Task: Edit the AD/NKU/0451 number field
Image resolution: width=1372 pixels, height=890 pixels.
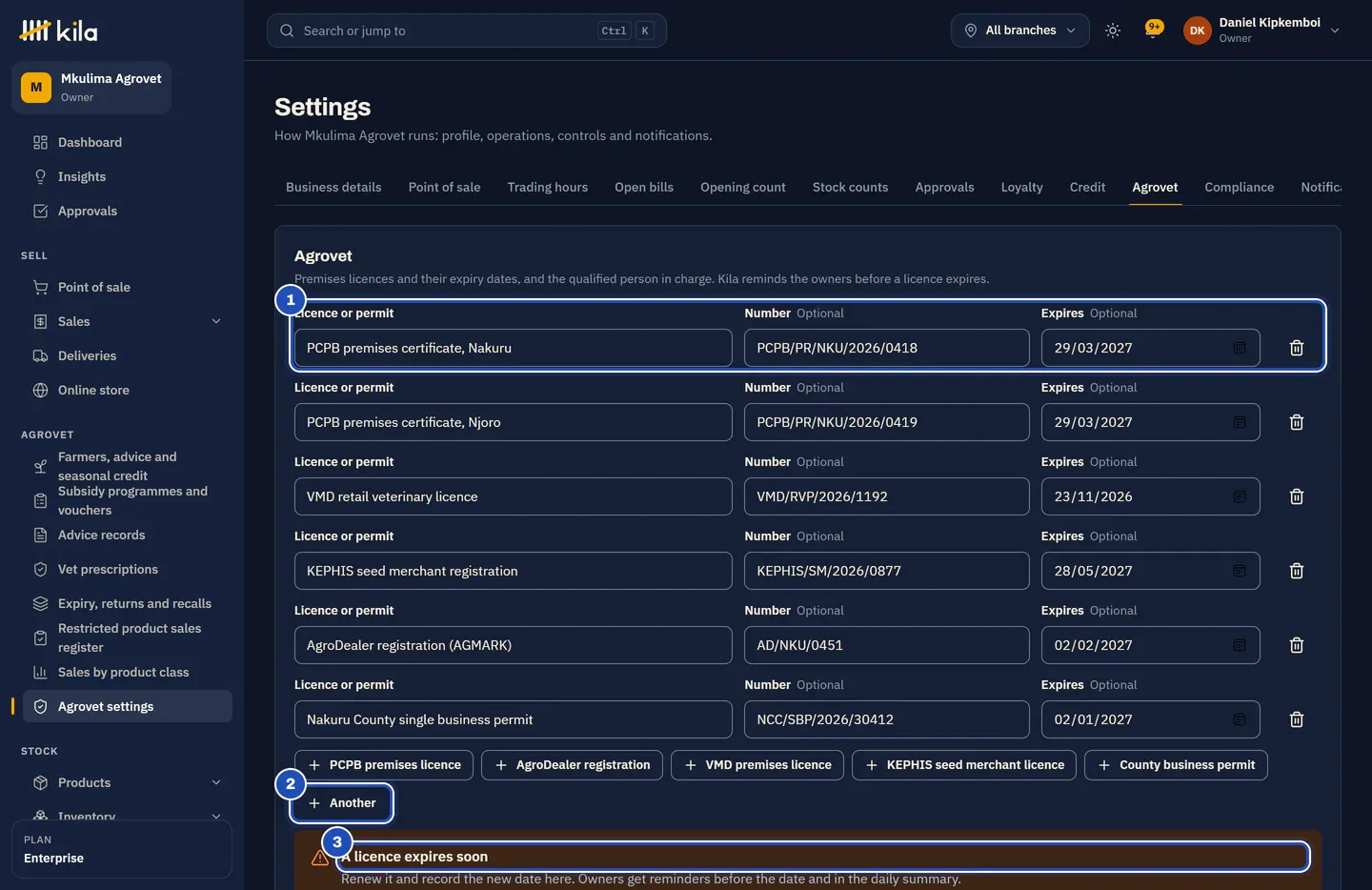Action: click(886, 645)
